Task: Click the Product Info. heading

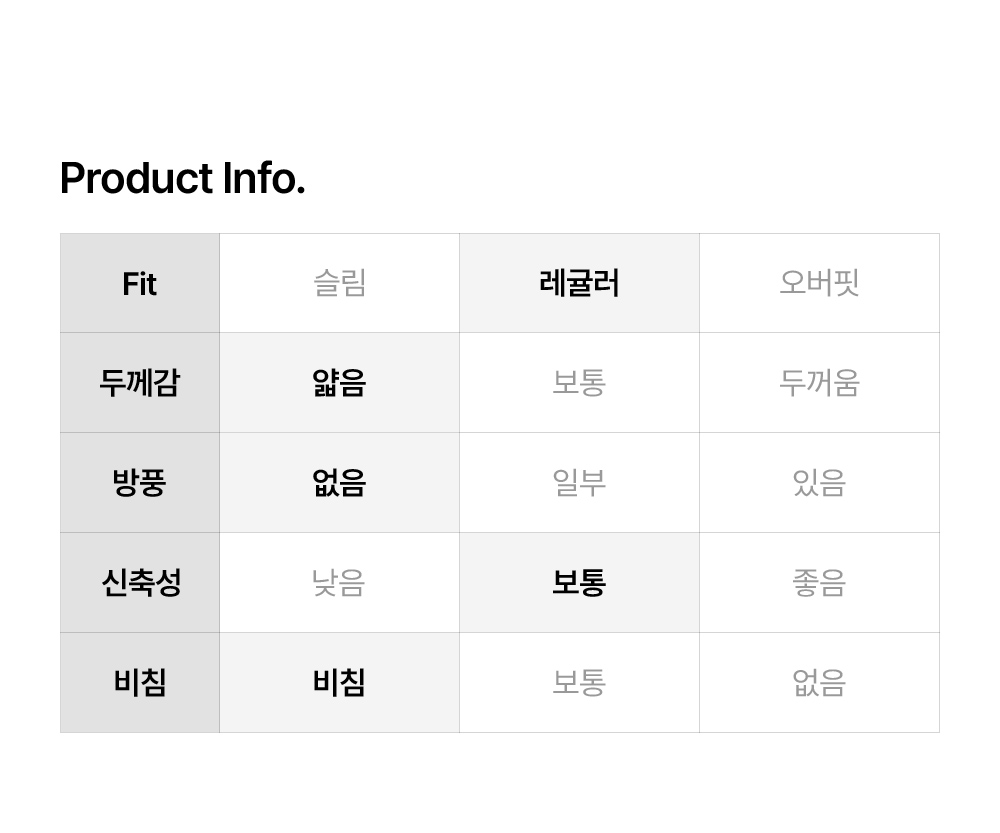Action: (x=182, y=179)
